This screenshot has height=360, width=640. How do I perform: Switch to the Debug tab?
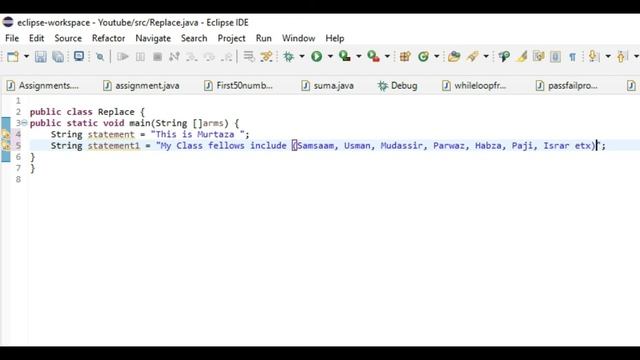[x=398, y=86]
